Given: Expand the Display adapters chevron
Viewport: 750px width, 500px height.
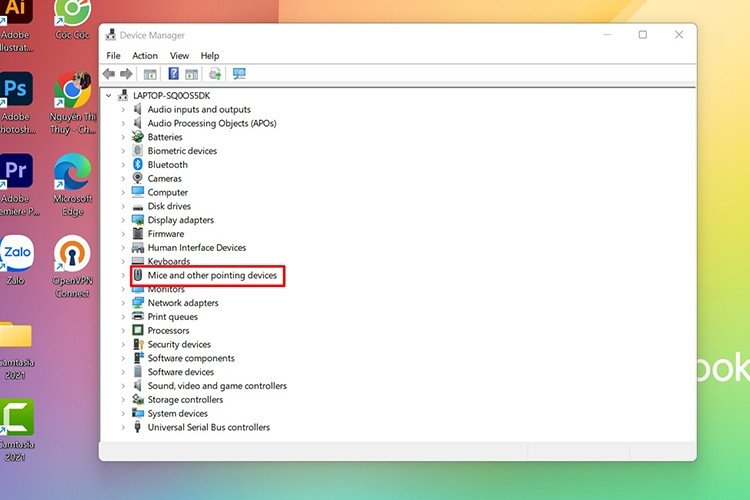Looking at the screenshot, I should tap(123, 220).
